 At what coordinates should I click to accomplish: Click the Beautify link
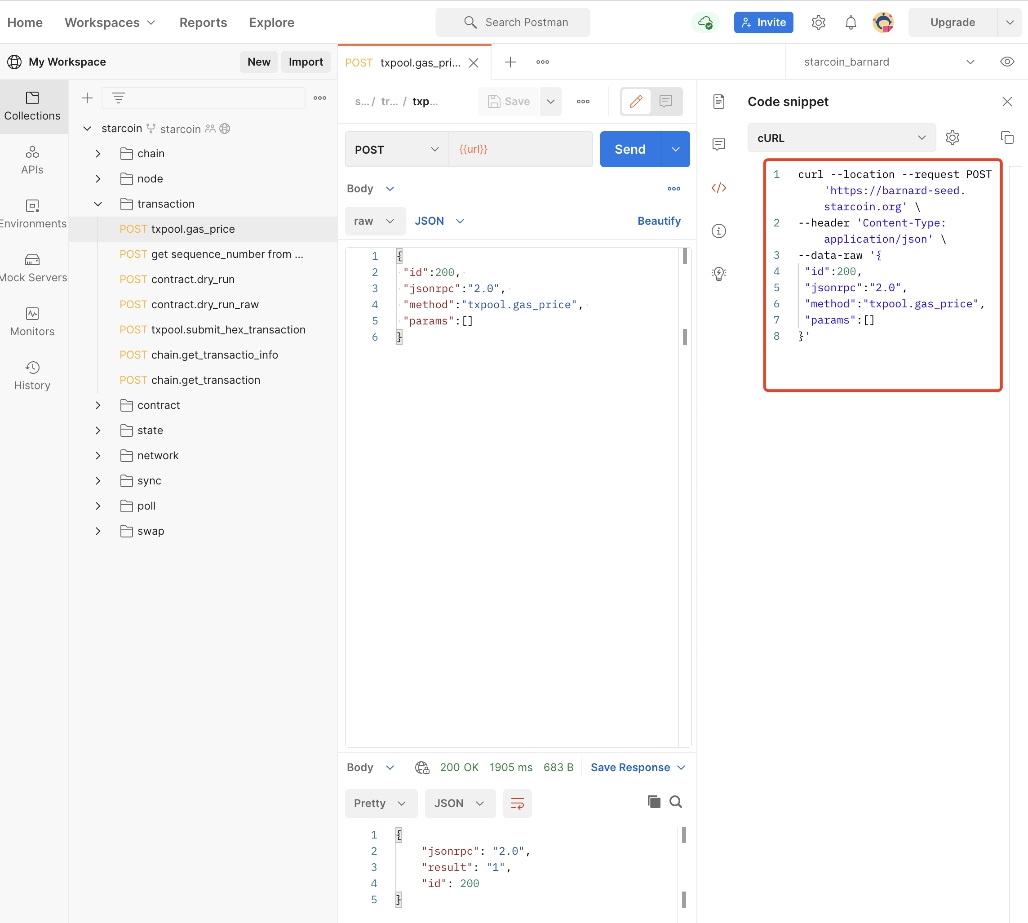(659, 221)
